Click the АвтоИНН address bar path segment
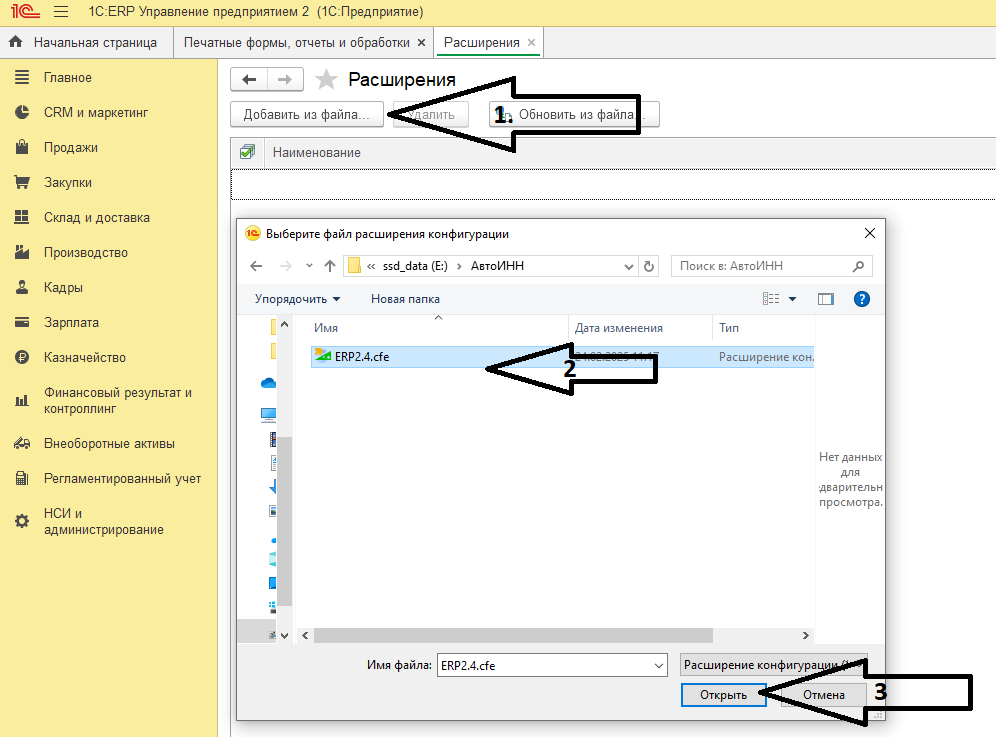Viewport: 996px width, 737px height. [497, 266]
